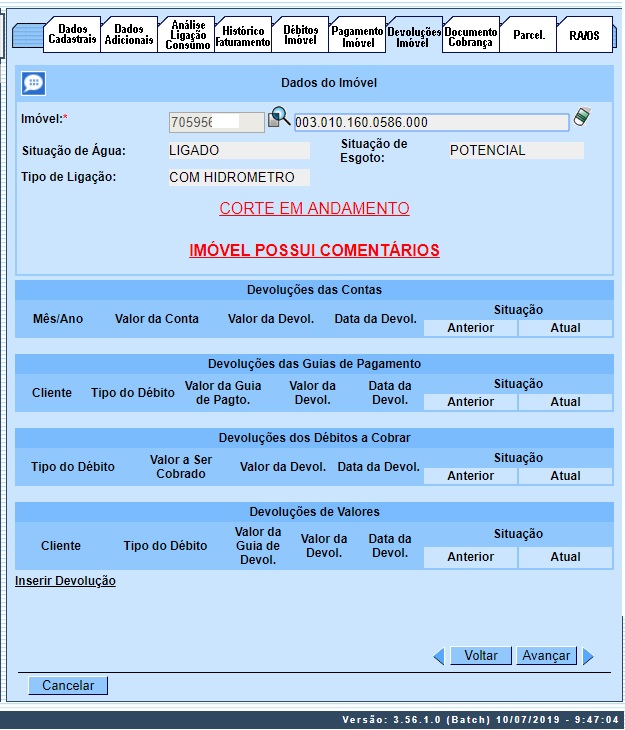The height and width of the screenshot is (730, 625).
Task: Open the Débitos Imóvel tab
Action: [x=301, y=34]
